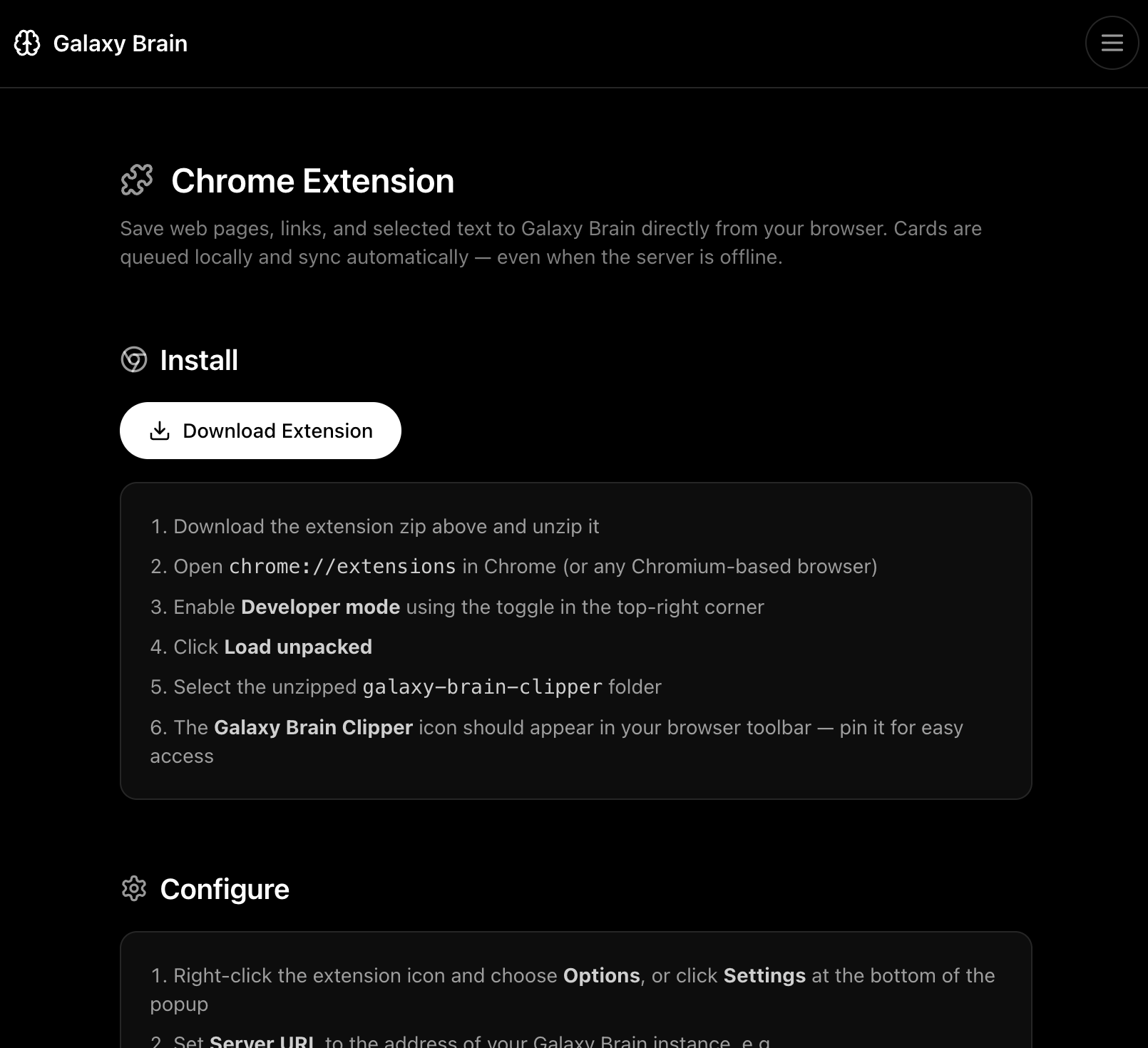Click the galaxy-brain-clipper folder name
Screen dimensions: 1148x1048
coord(483,687)
